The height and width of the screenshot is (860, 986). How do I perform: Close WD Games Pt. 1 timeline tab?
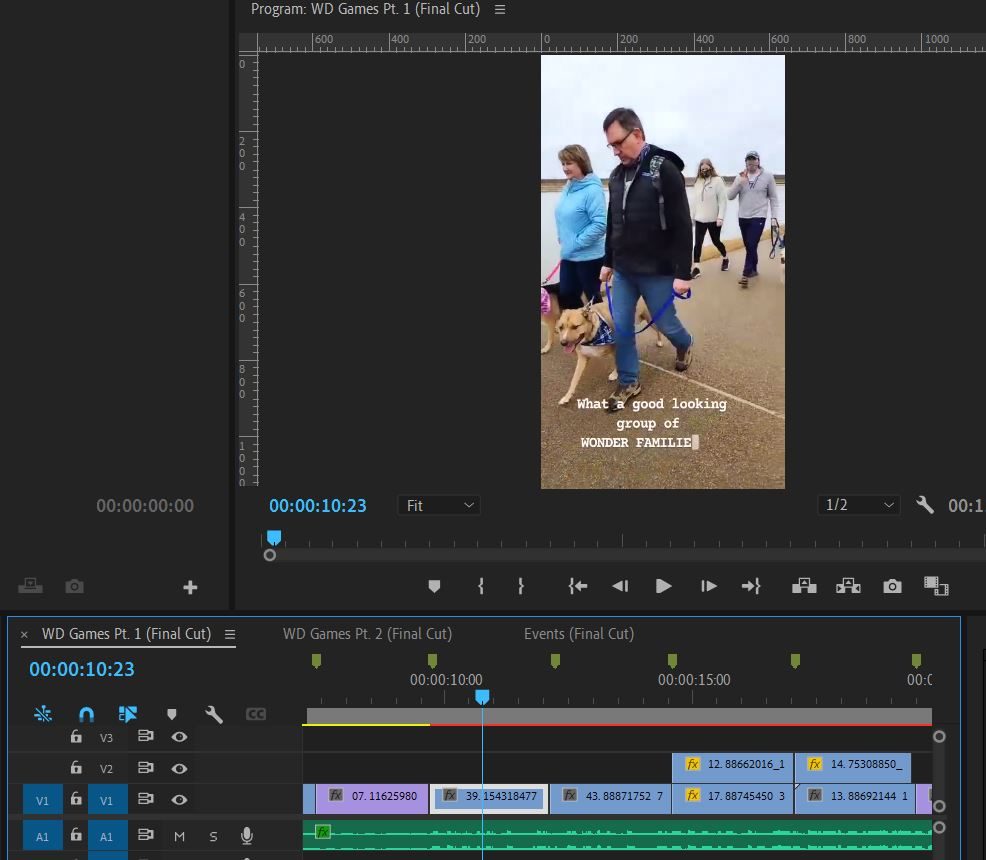pyautogui.click(x=24, y=635)
